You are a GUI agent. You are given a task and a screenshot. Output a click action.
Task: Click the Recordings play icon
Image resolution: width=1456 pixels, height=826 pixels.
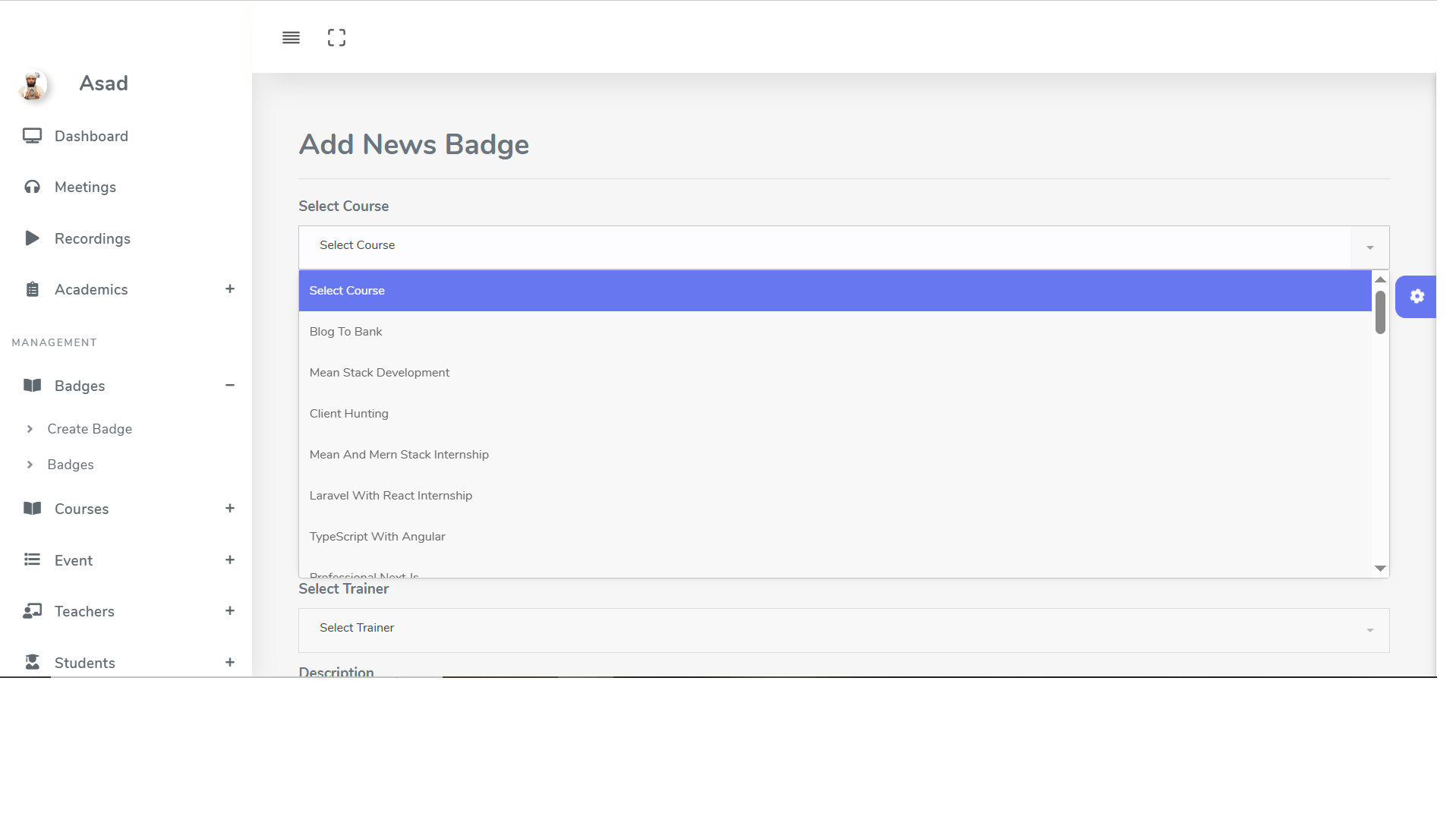point(32,238)
